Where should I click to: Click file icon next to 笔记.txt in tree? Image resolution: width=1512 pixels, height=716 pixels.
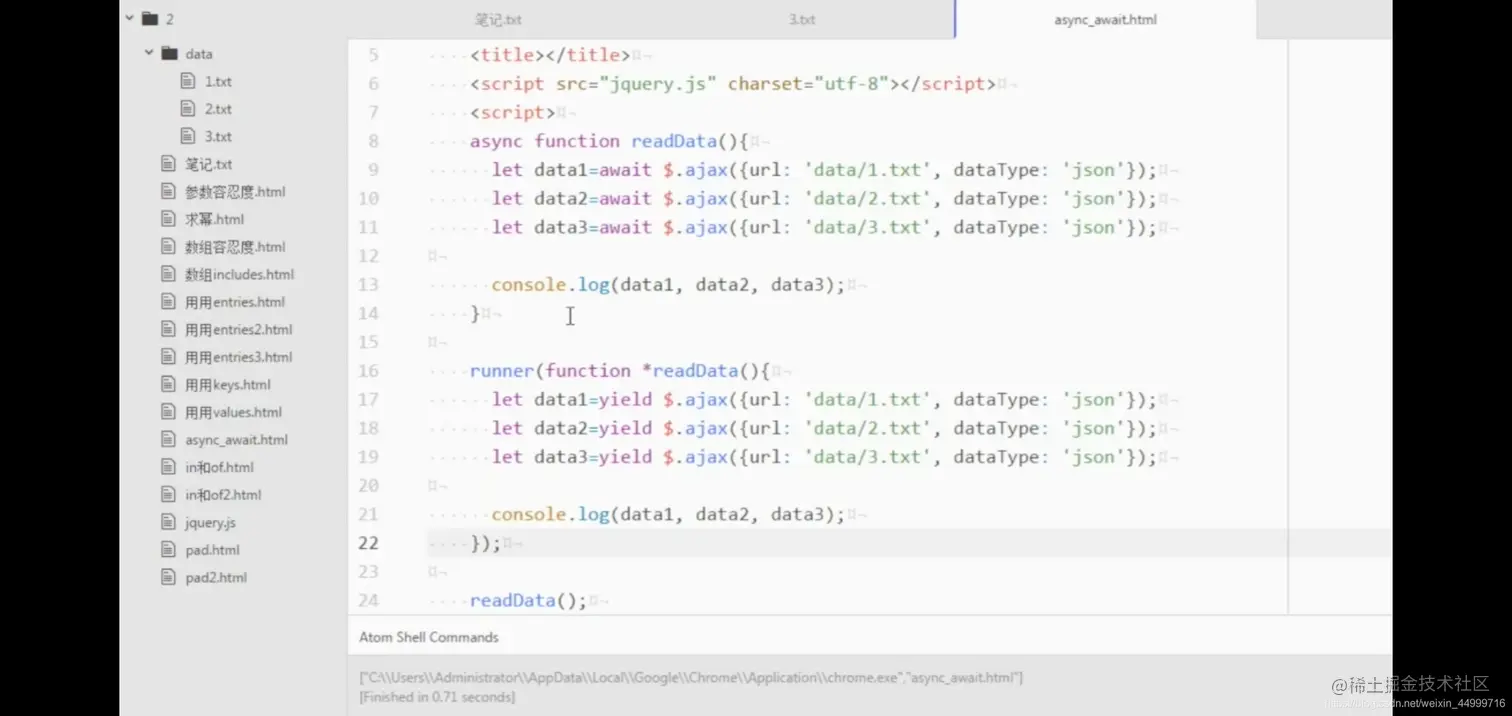tap(167, 164)
